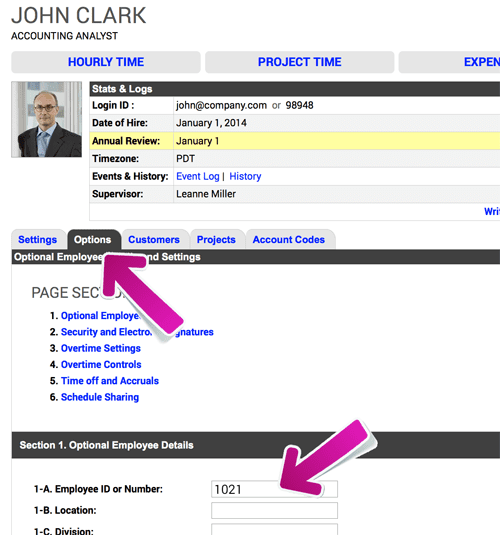
Task: Open the PROJECT TIME section
Action: (x=299, y=62)
